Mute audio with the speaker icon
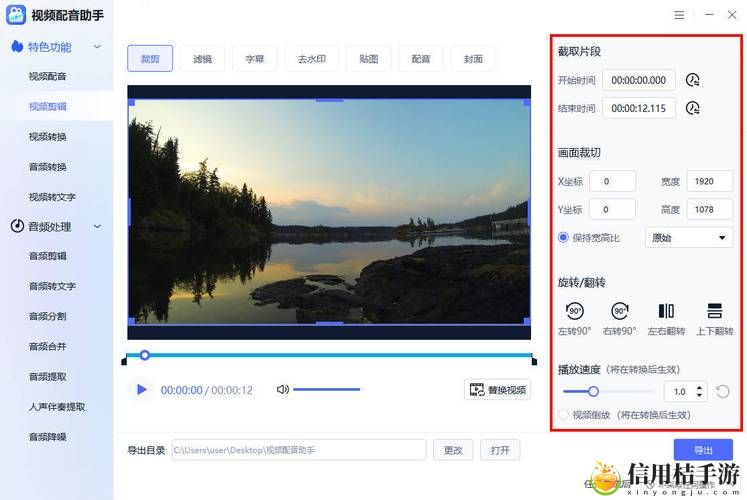747x500 pixels. [x=283, y=390]
